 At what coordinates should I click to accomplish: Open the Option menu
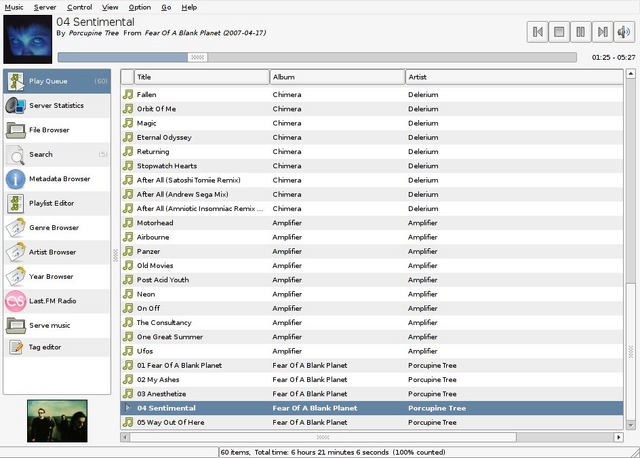tap(140, 7)
